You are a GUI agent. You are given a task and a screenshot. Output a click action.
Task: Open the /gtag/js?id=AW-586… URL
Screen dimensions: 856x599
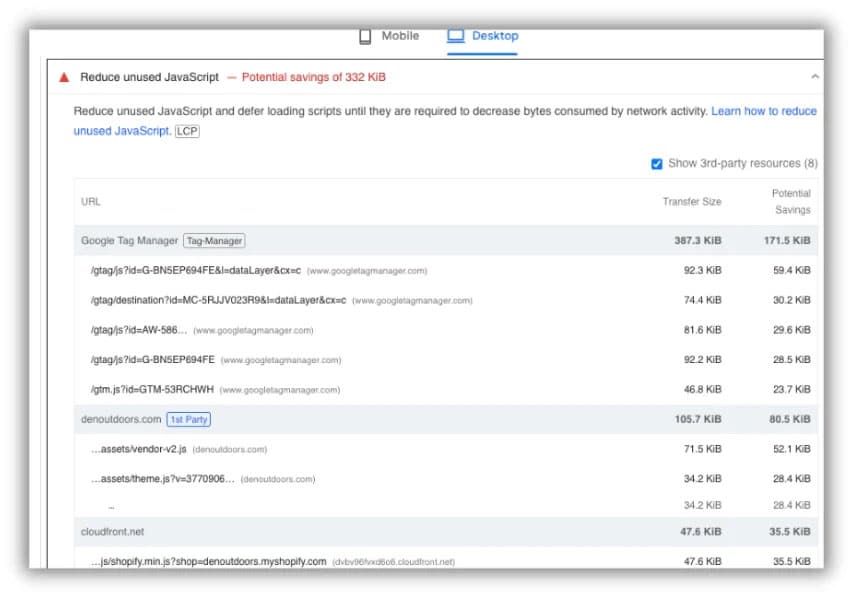click(x=139, y=330)
